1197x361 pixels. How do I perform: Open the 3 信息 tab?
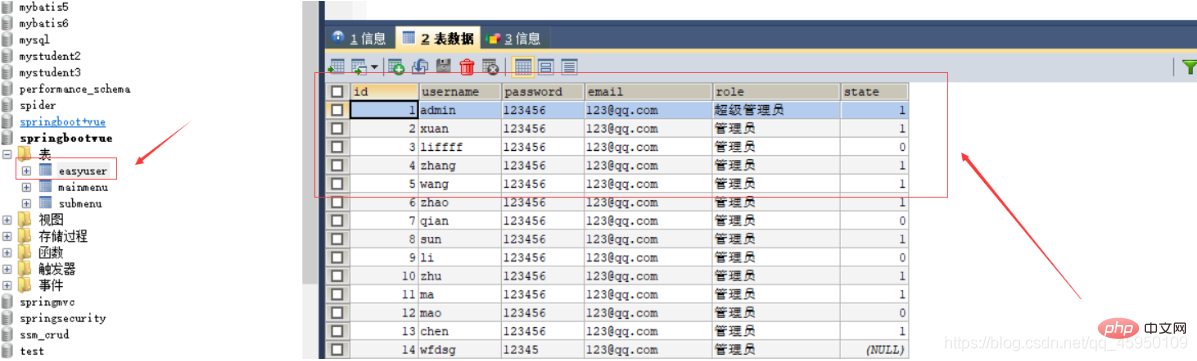pyautogui.click(x=514, y=38)
